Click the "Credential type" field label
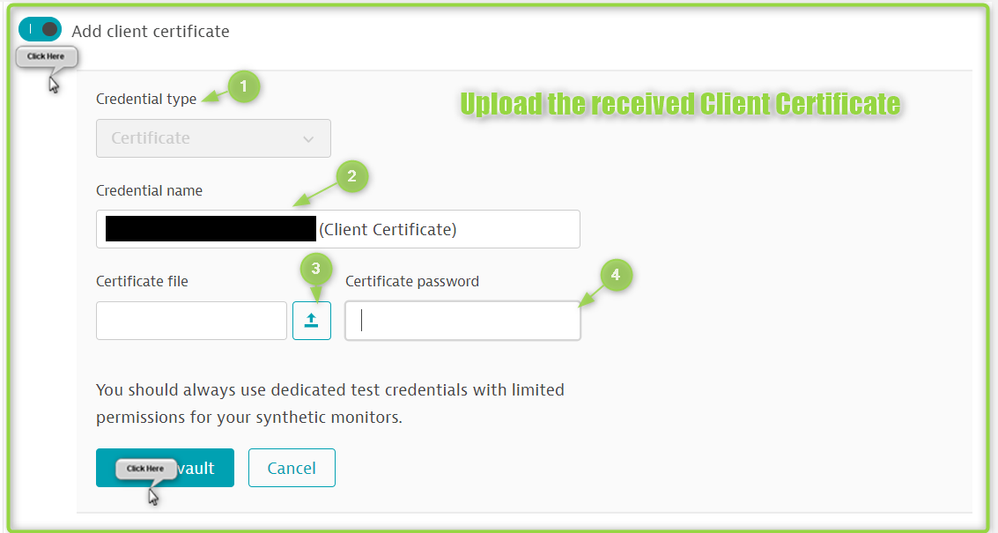 pyautogui.click(x=146, y=99)
